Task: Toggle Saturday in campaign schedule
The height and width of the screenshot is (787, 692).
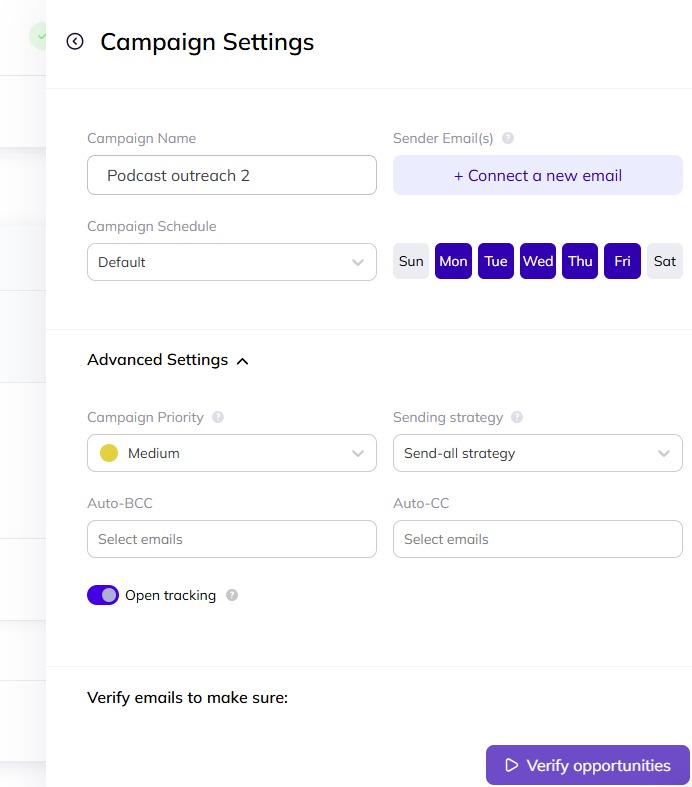Action: pyautogui.click(x=665, y=261)
